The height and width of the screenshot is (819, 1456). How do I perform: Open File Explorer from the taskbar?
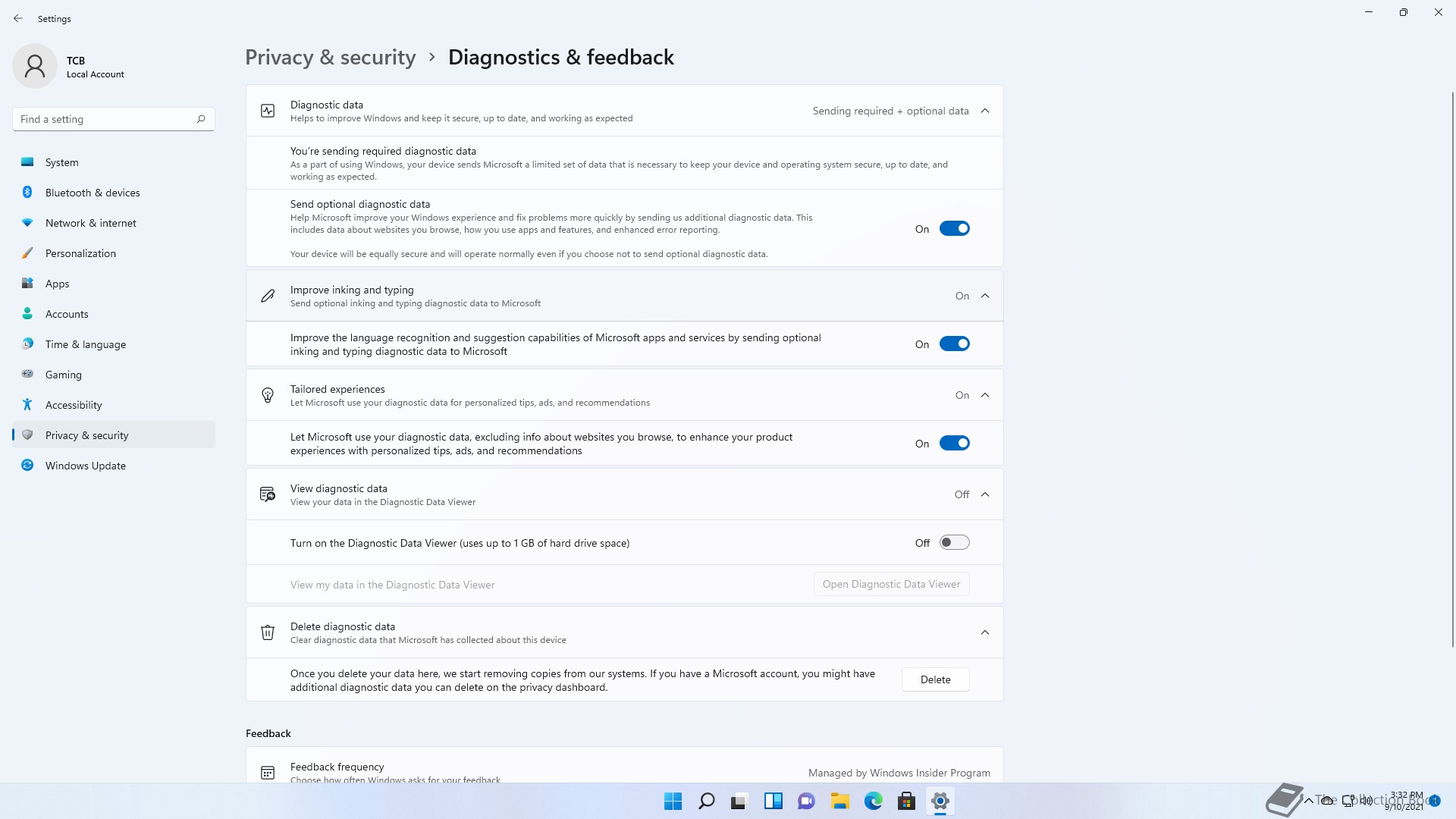click(x=839, y=802)
